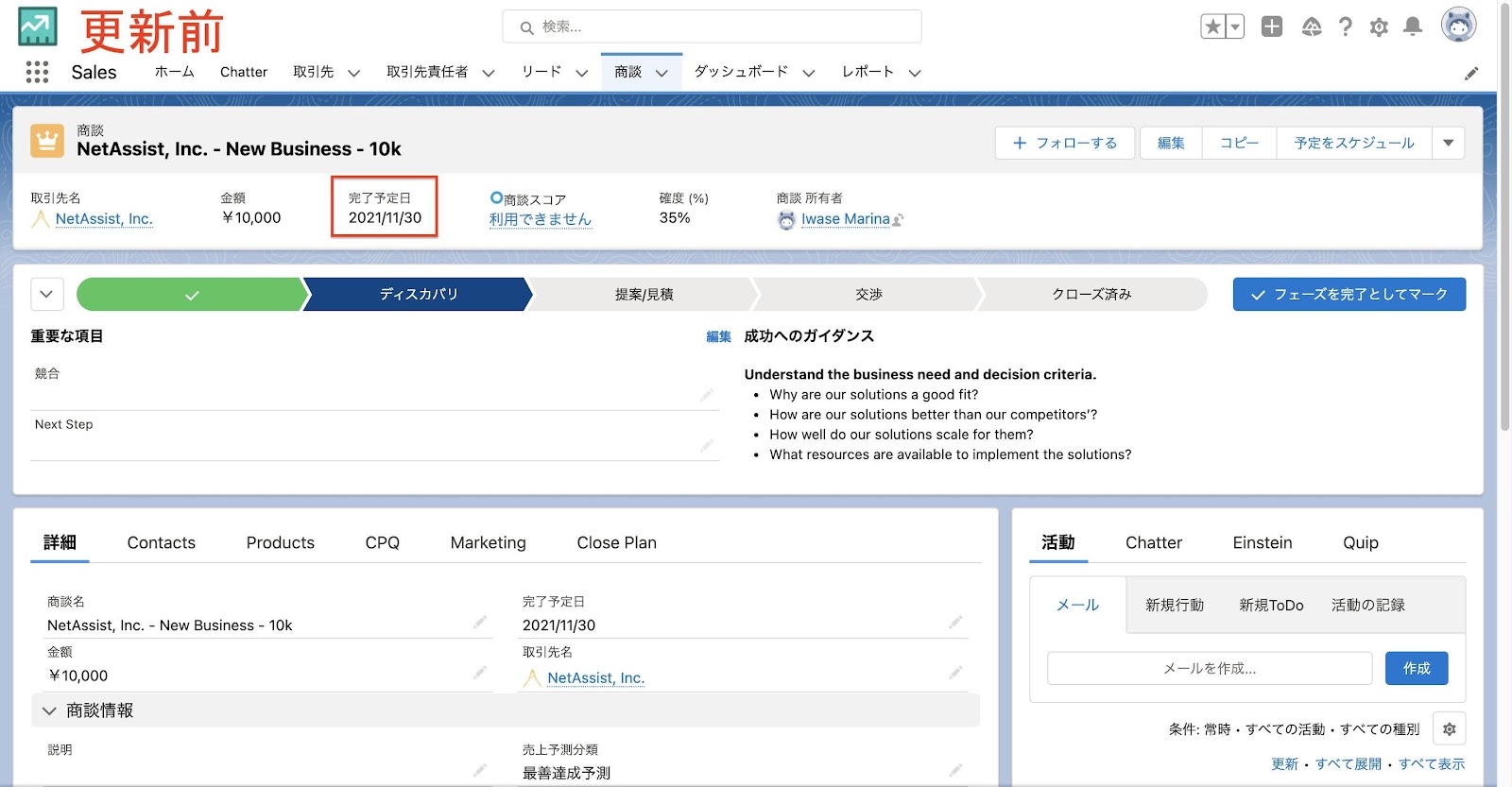Open the App Launcher dots grid
This screenshot has height=787, width=1512.
pos(37,72)
